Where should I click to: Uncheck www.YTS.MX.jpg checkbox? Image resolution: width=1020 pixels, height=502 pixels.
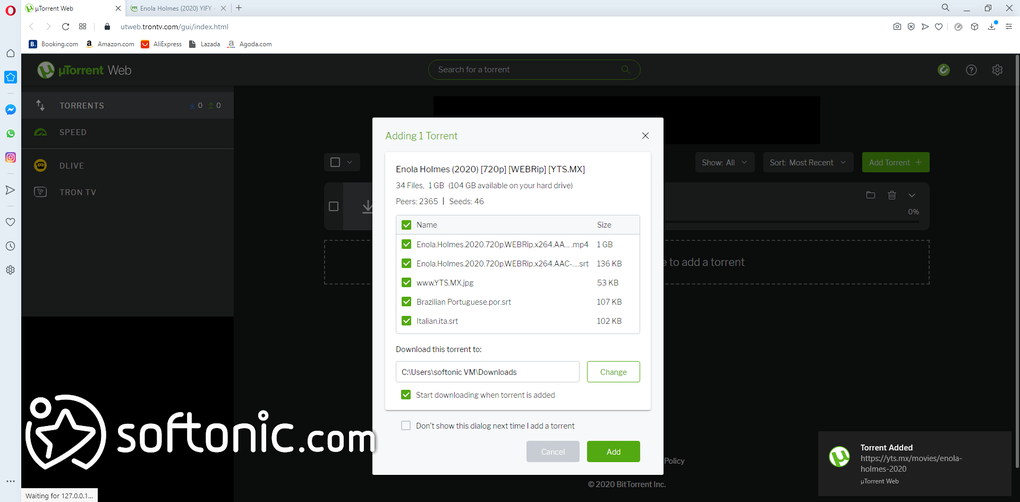[x=407, y=283]
